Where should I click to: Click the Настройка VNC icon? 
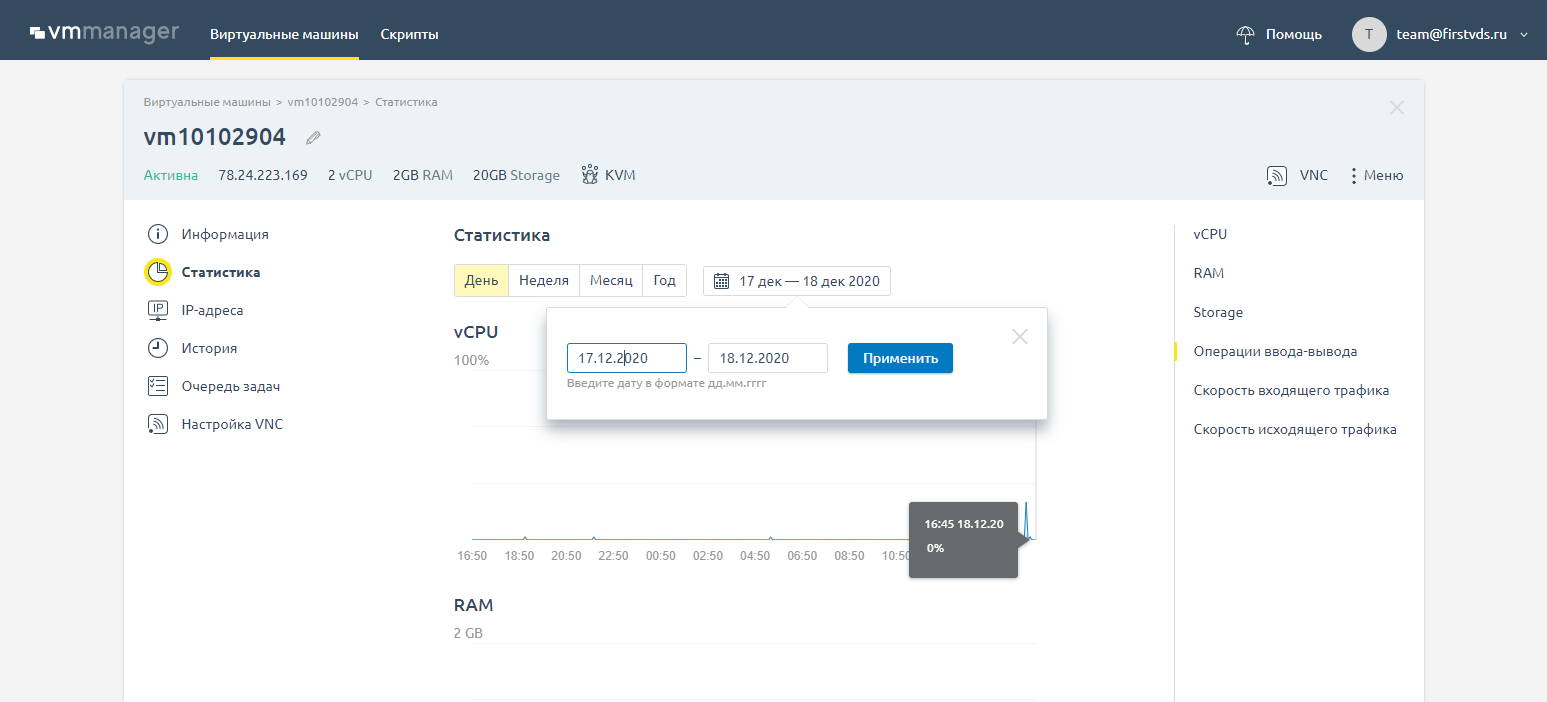(x=157, y=424)
